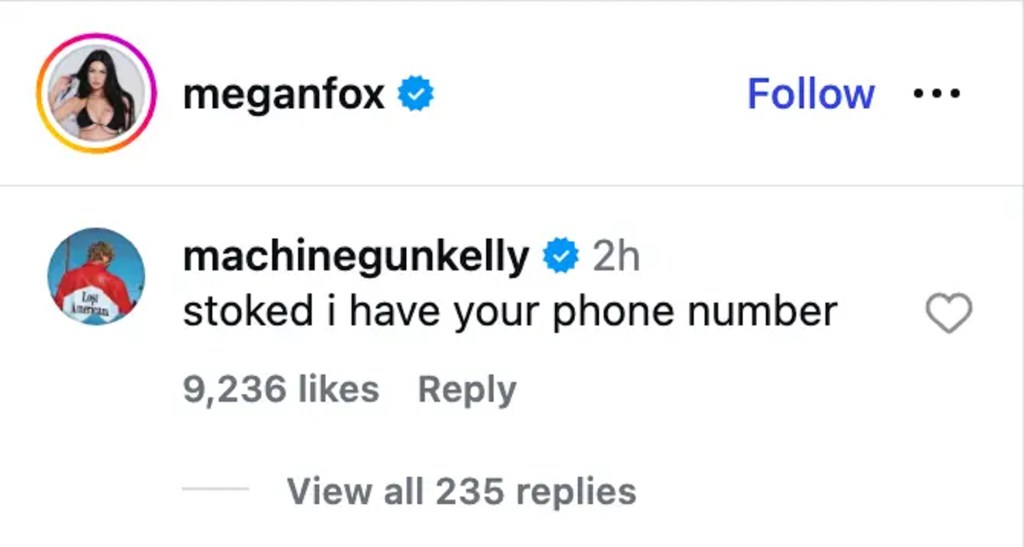Click the 'likes' label under the comment

click(338, 390)
